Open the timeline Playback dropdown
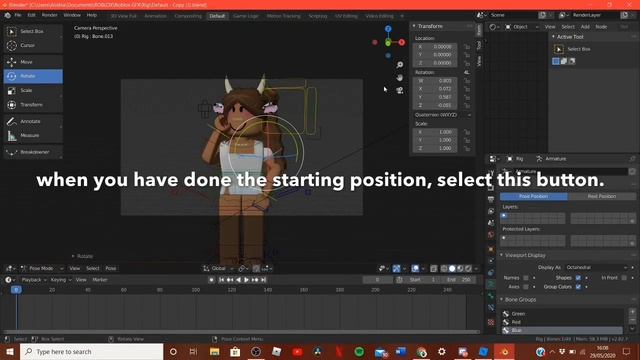The width and height of the screenshot is (640, 360). tap(33, 280)
